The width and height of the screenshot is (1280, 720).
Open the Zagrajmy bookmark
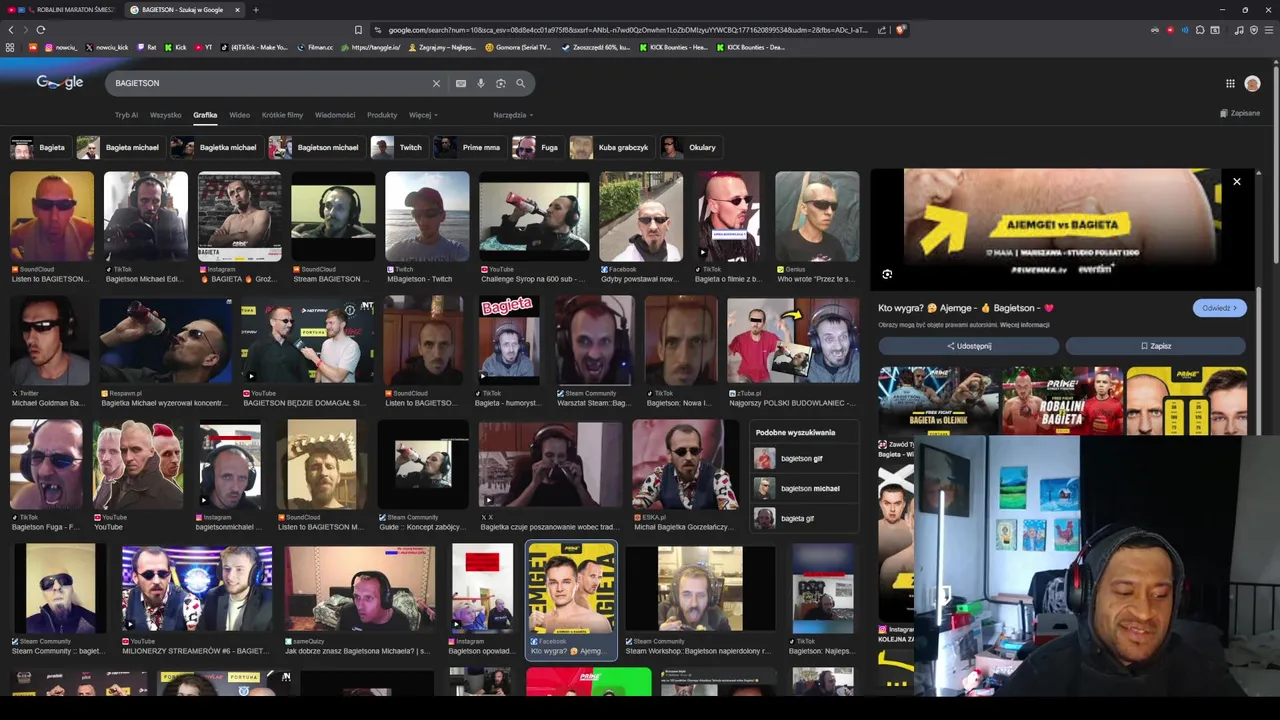(441, 47)
